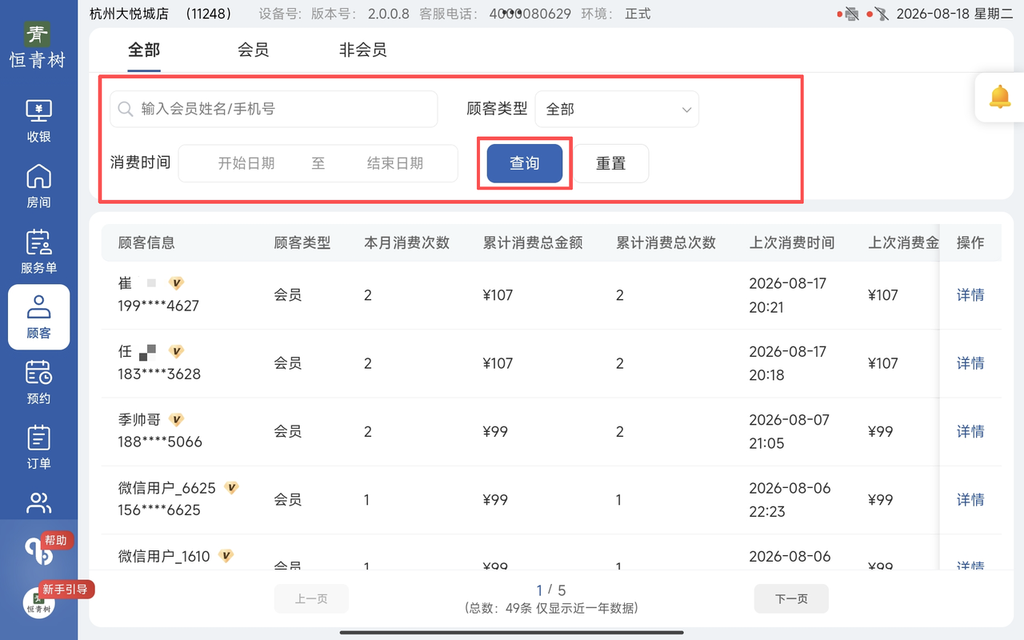
Task: Click the 上一页 previous page button
Action: [x=311, y=599]
